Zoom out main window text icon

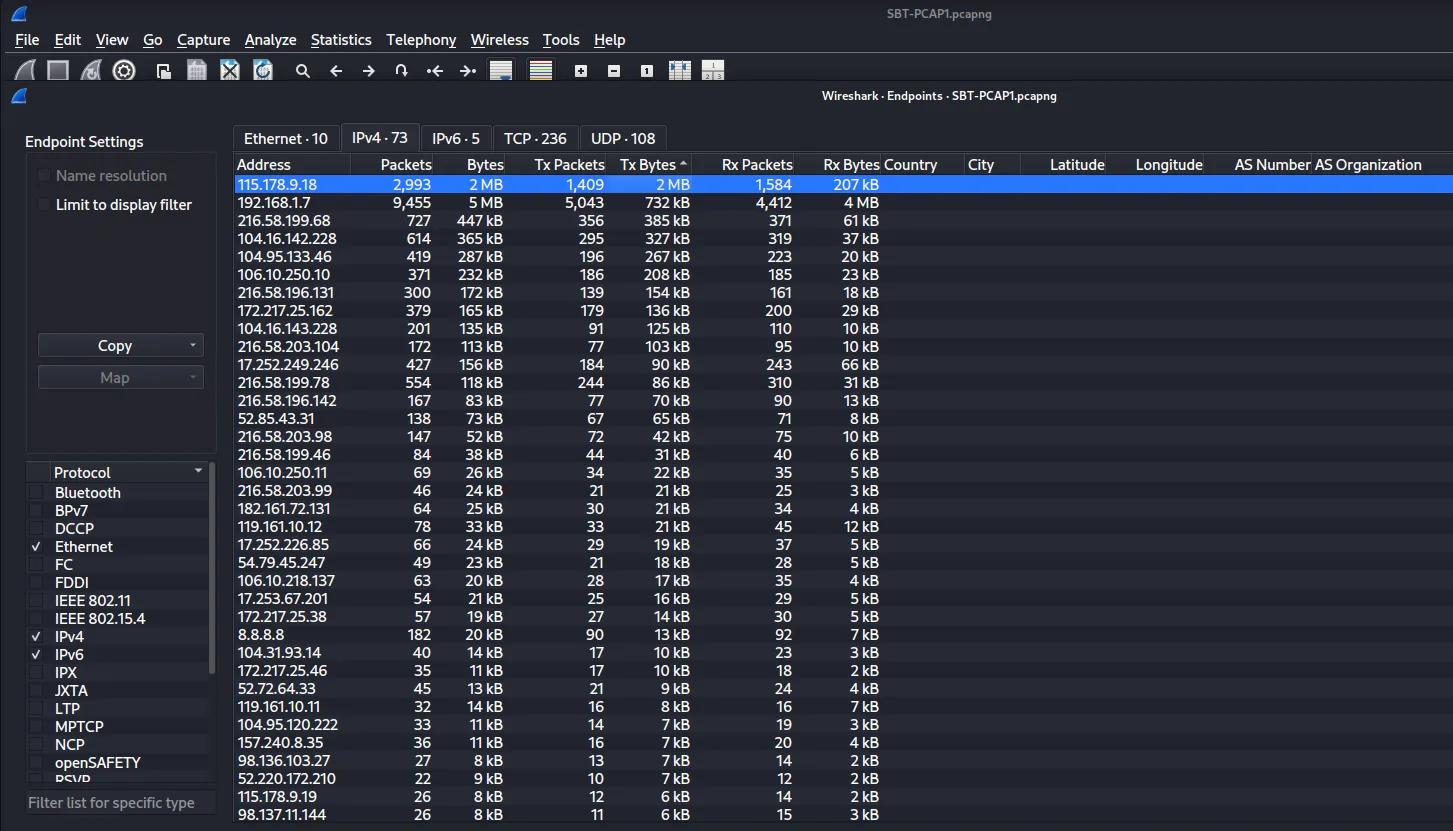[x=614, y=71]
